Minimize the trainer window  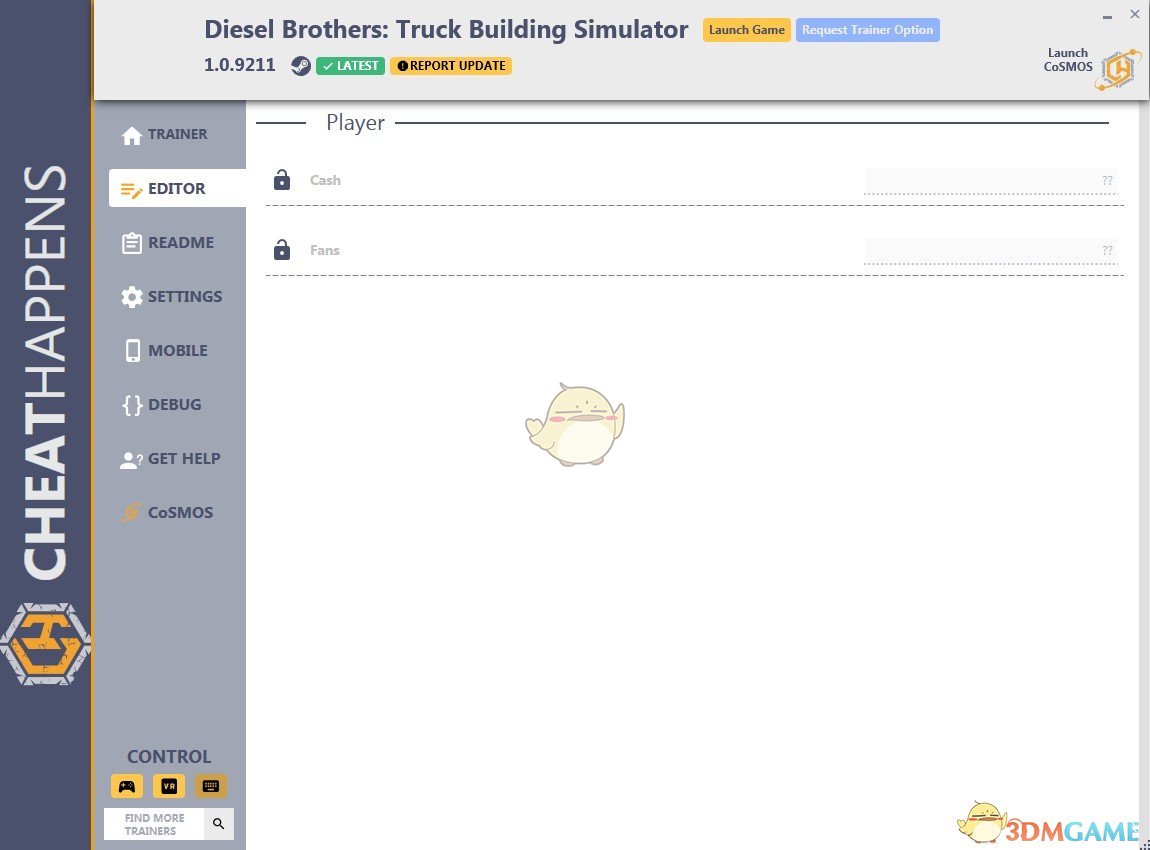1107,15
